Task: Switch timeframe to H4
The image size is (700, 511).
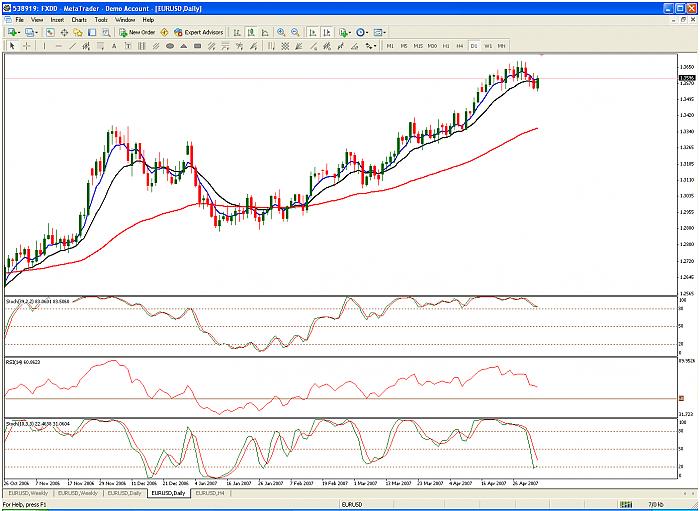Action: tap(460, 46)
